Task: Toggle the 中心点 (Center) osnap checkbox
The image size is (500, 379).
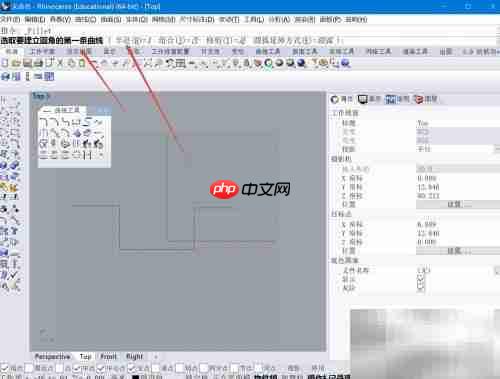Action: (x=100, y=368)
